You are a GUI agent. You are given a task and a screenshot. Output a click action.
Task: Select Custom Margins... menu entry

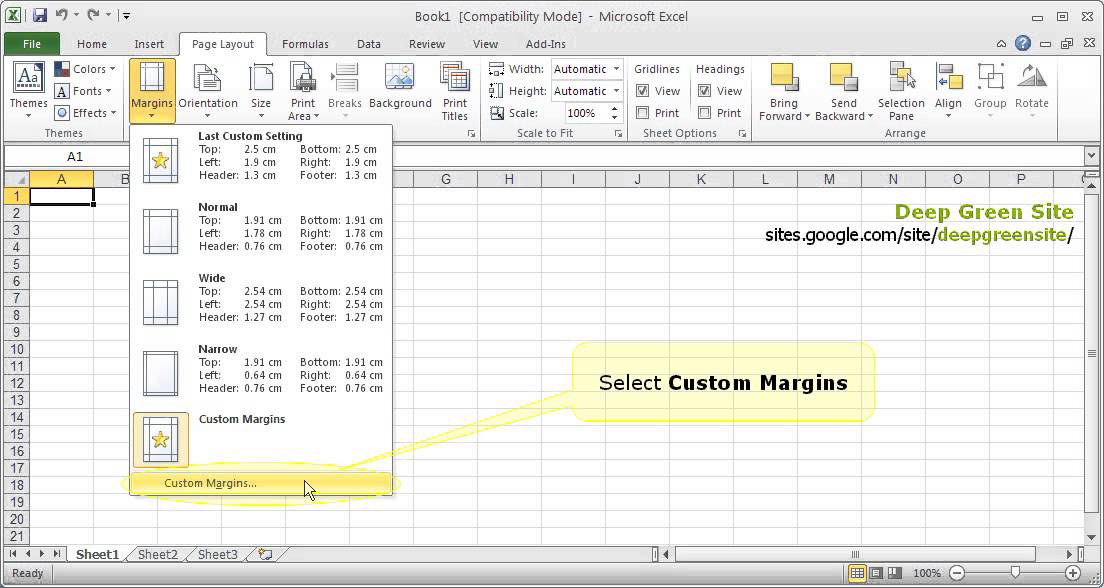(x=261, y=483)
